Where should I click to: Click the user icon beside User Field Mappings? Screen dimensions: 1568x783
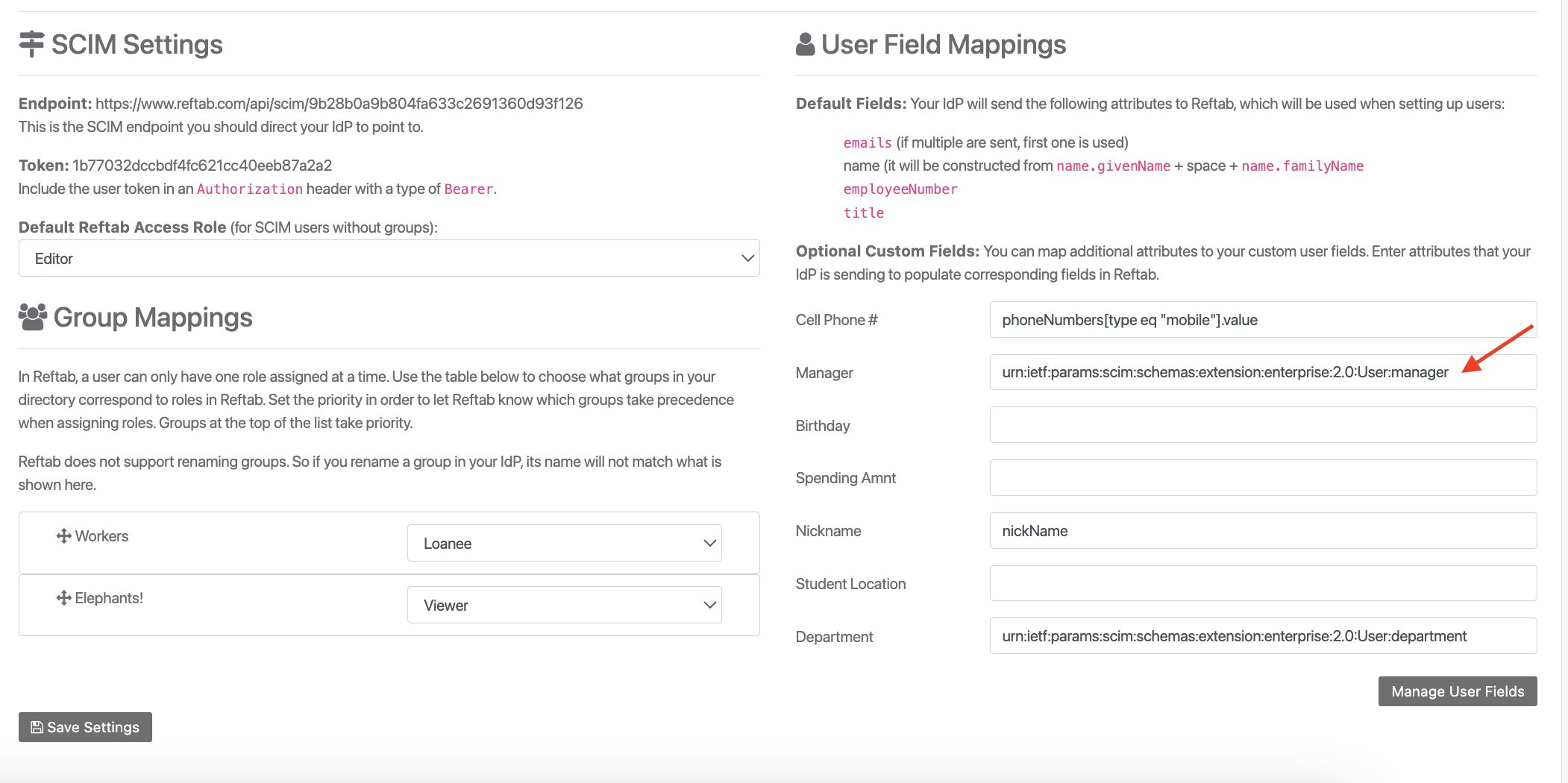tap(805, 44)
